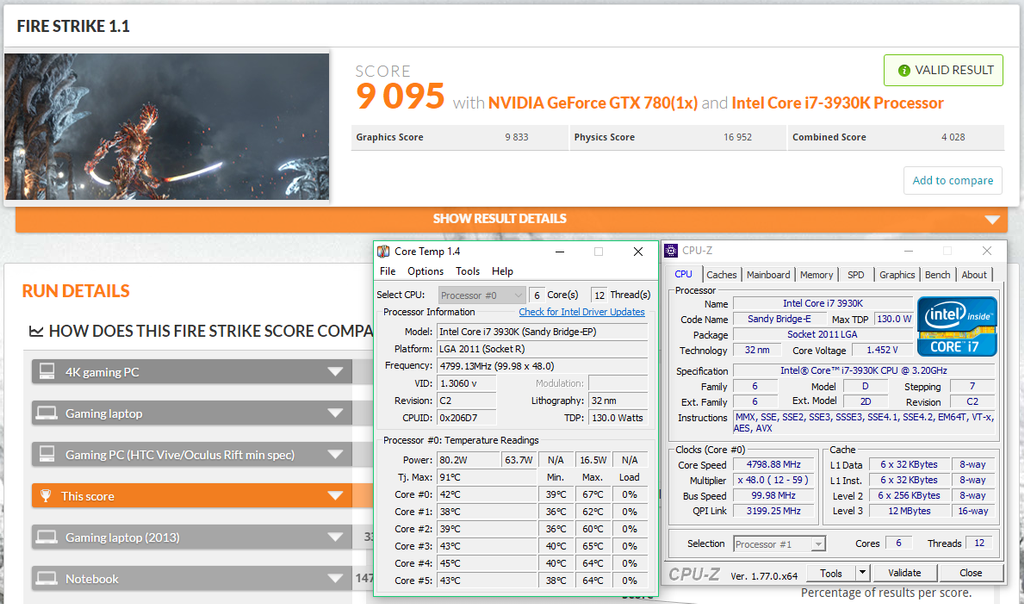Click the white arrow on the Show Result Details bar
The image size is (1024, 604).
tap(993, 219)
